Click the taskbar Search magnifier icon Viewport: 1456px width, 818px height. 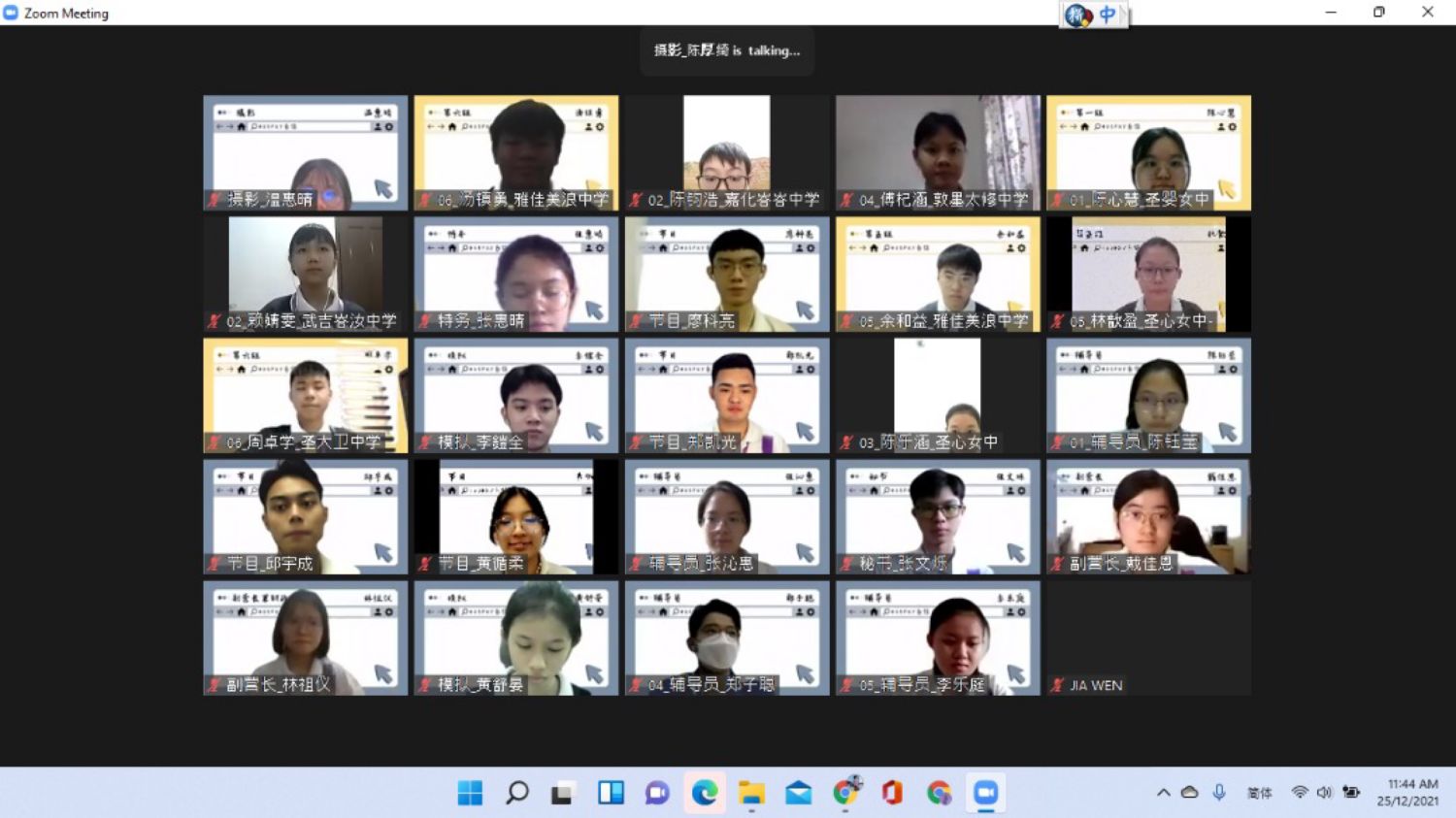point(517,793)
